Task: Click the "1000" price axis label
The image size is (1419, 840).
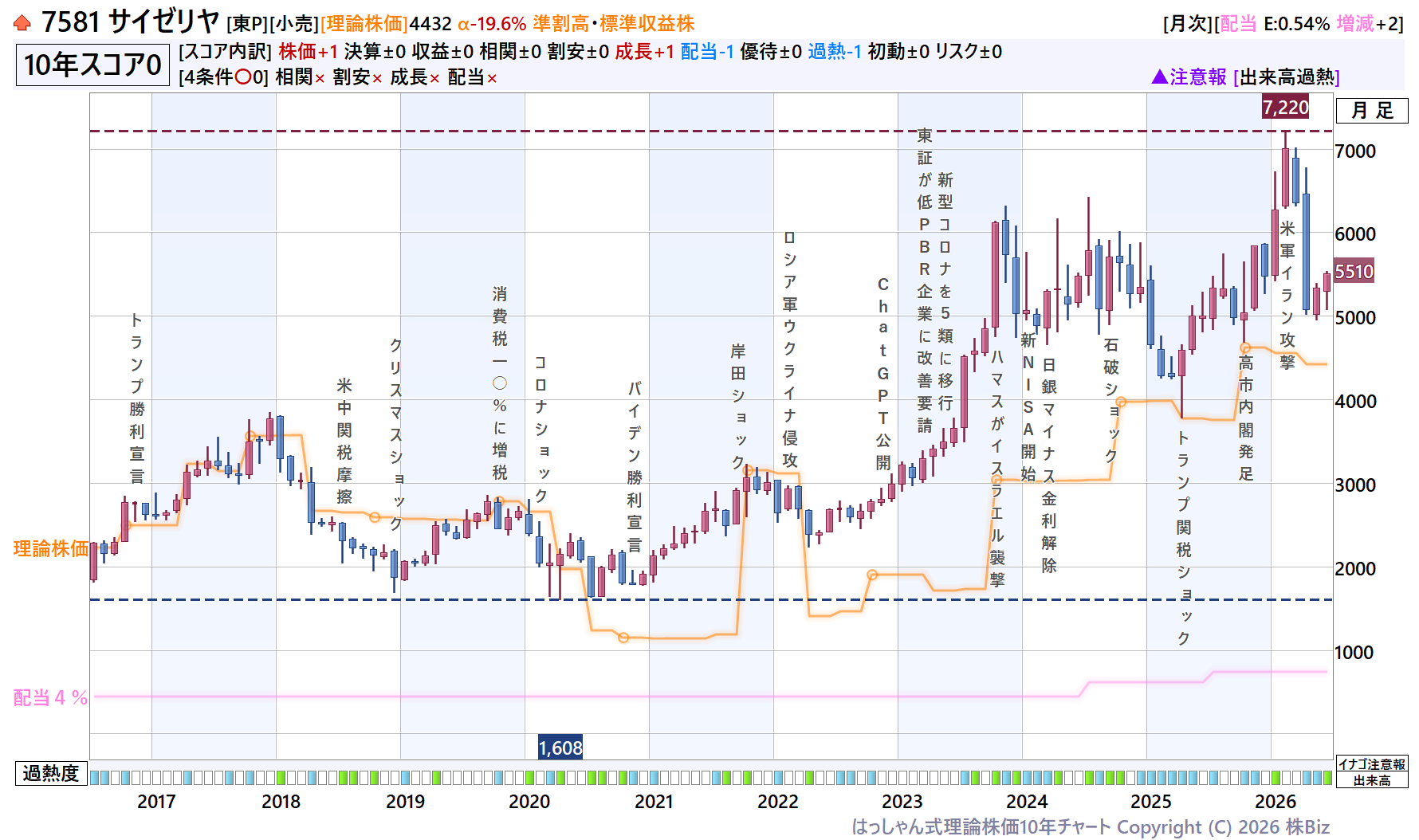Action: coord(1355,653)
